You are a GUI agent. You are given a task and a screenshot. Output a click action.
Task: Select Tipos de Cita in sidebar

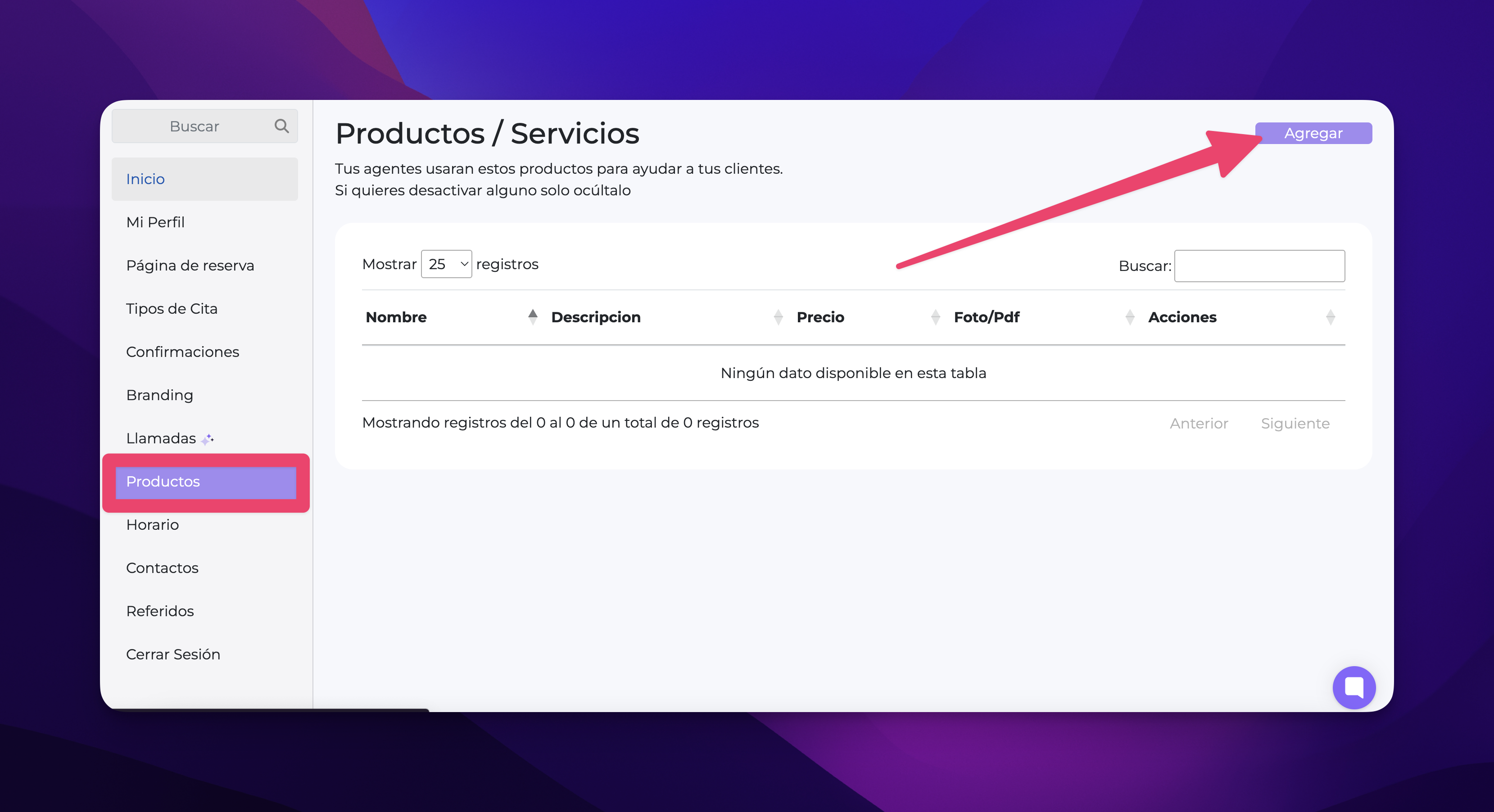coord(205,308)
